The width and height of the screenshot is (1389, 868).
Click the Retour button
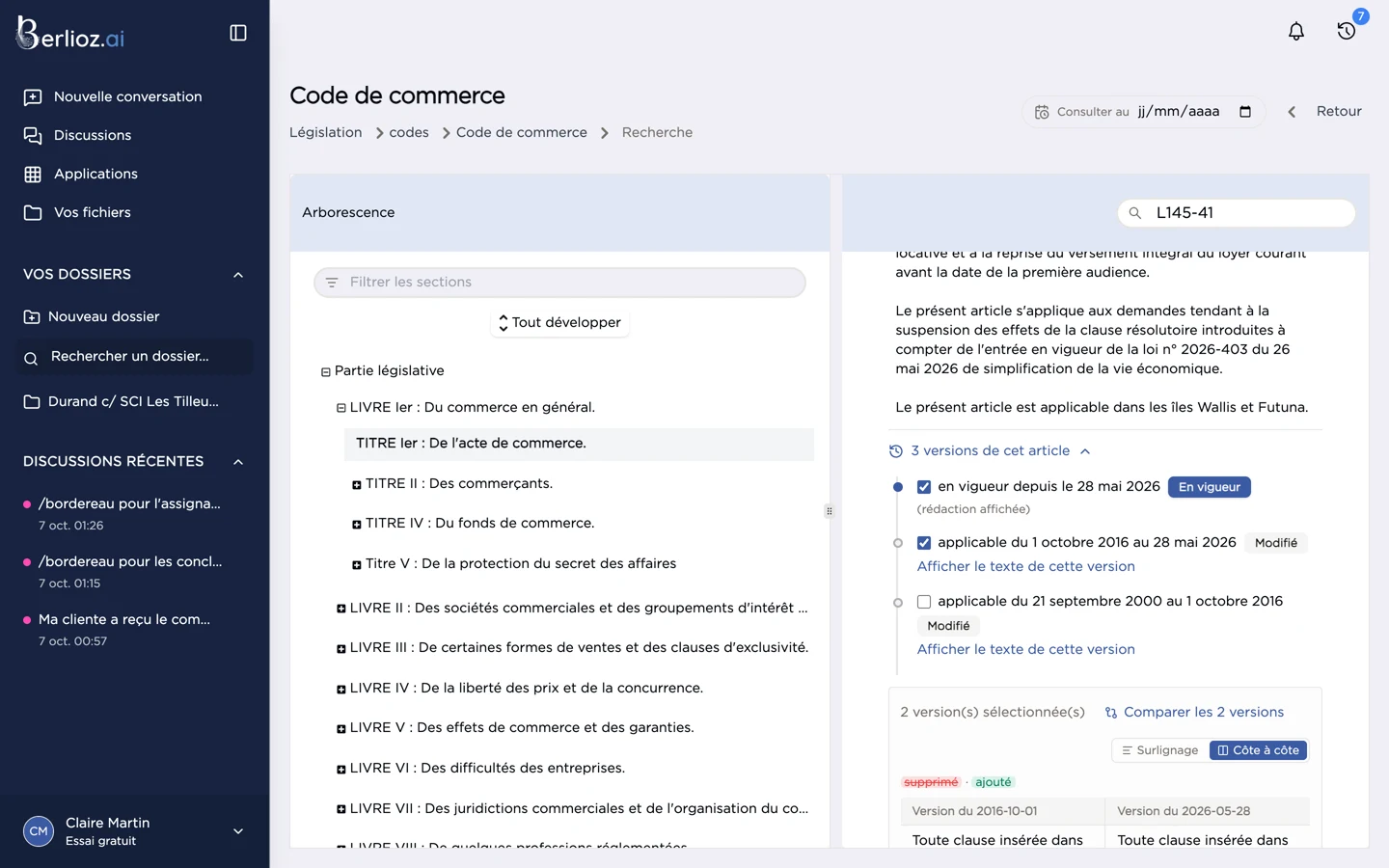[x=1325, y=112]
